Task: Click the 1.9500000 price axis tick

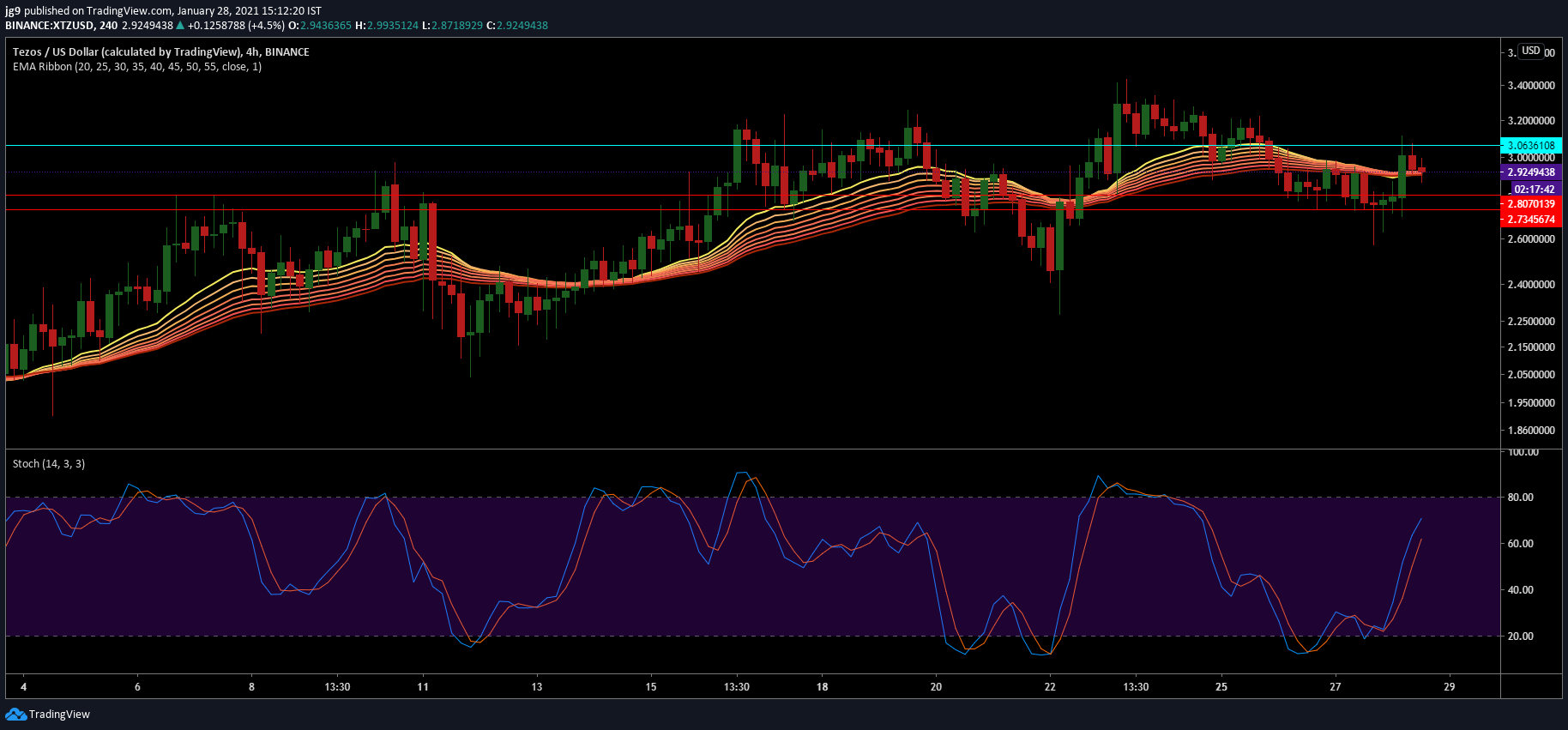Action: tap(1531, 403)
